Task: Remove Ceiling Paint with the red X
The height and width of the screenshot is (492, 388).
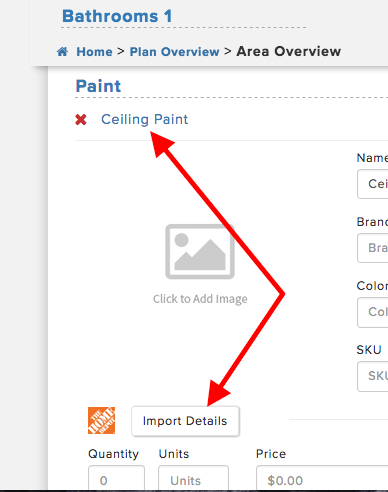Action: [x=81, y=119]
